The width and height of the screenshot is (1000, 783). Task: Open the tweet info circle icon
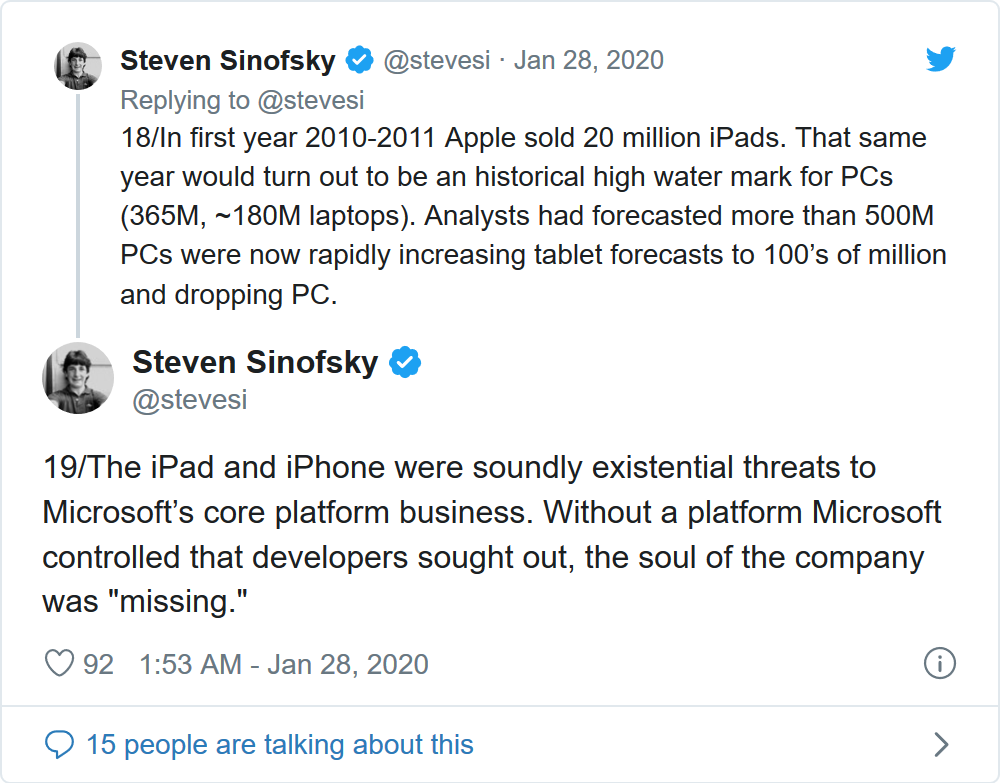[x=940, y=663]
